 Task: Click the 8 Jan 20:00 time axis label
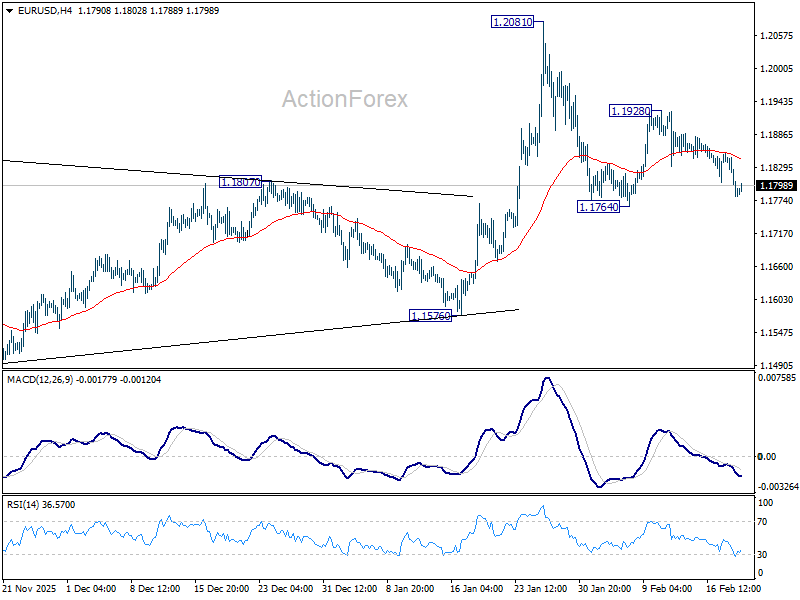(x=411, y=589)
